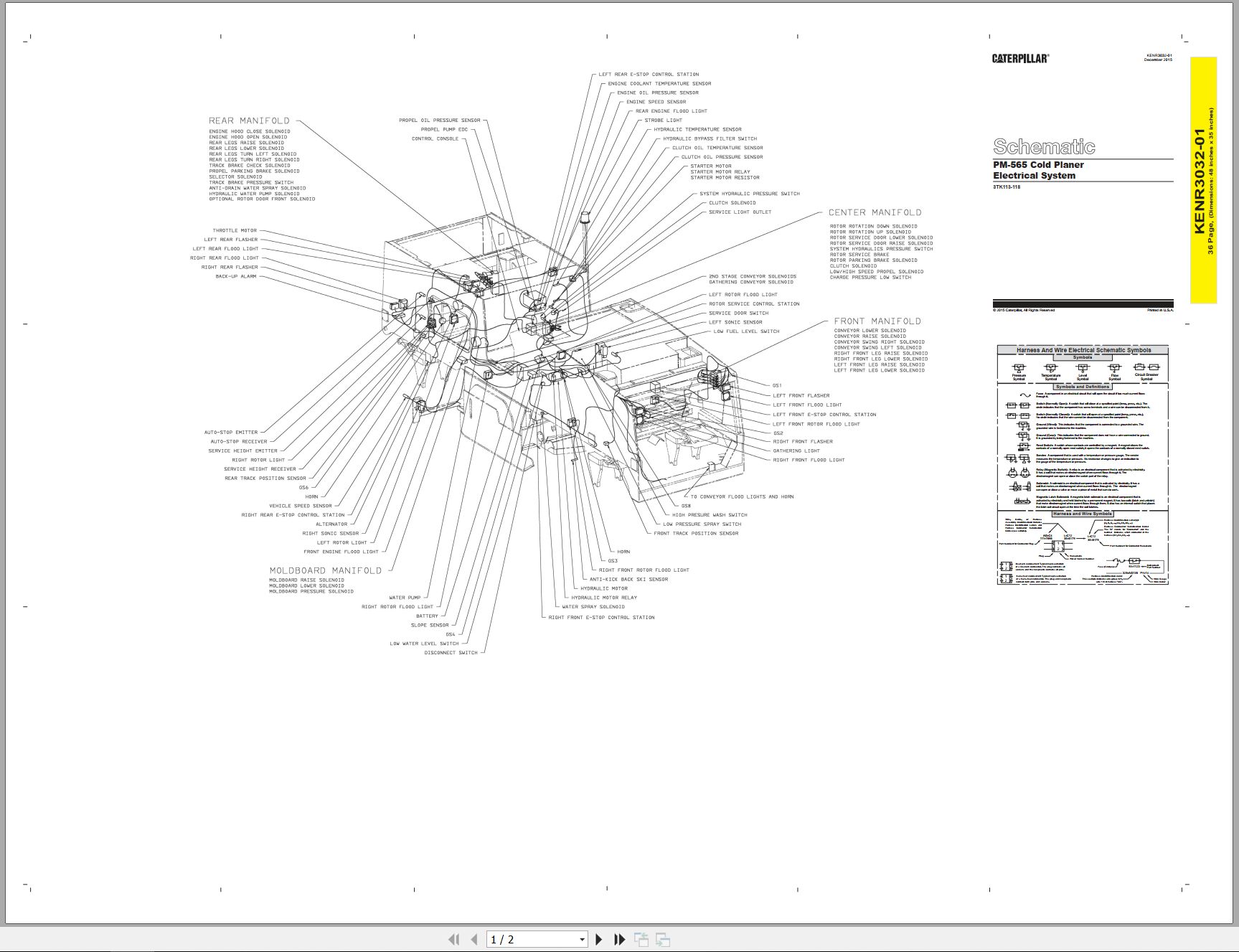Screen dimensions: 1239x952
Task: Go to the previous page
Action: (474, 939)
